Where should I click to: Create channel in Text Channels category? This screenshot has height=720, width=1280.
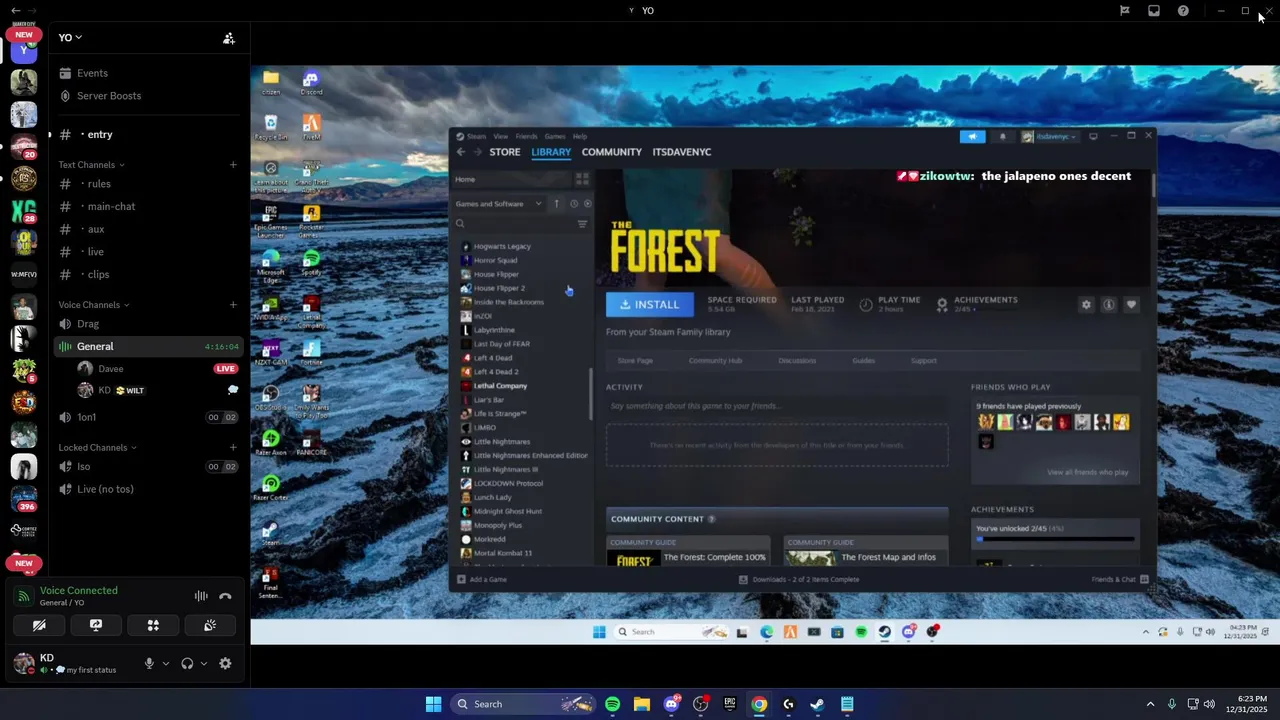point(233,165)
